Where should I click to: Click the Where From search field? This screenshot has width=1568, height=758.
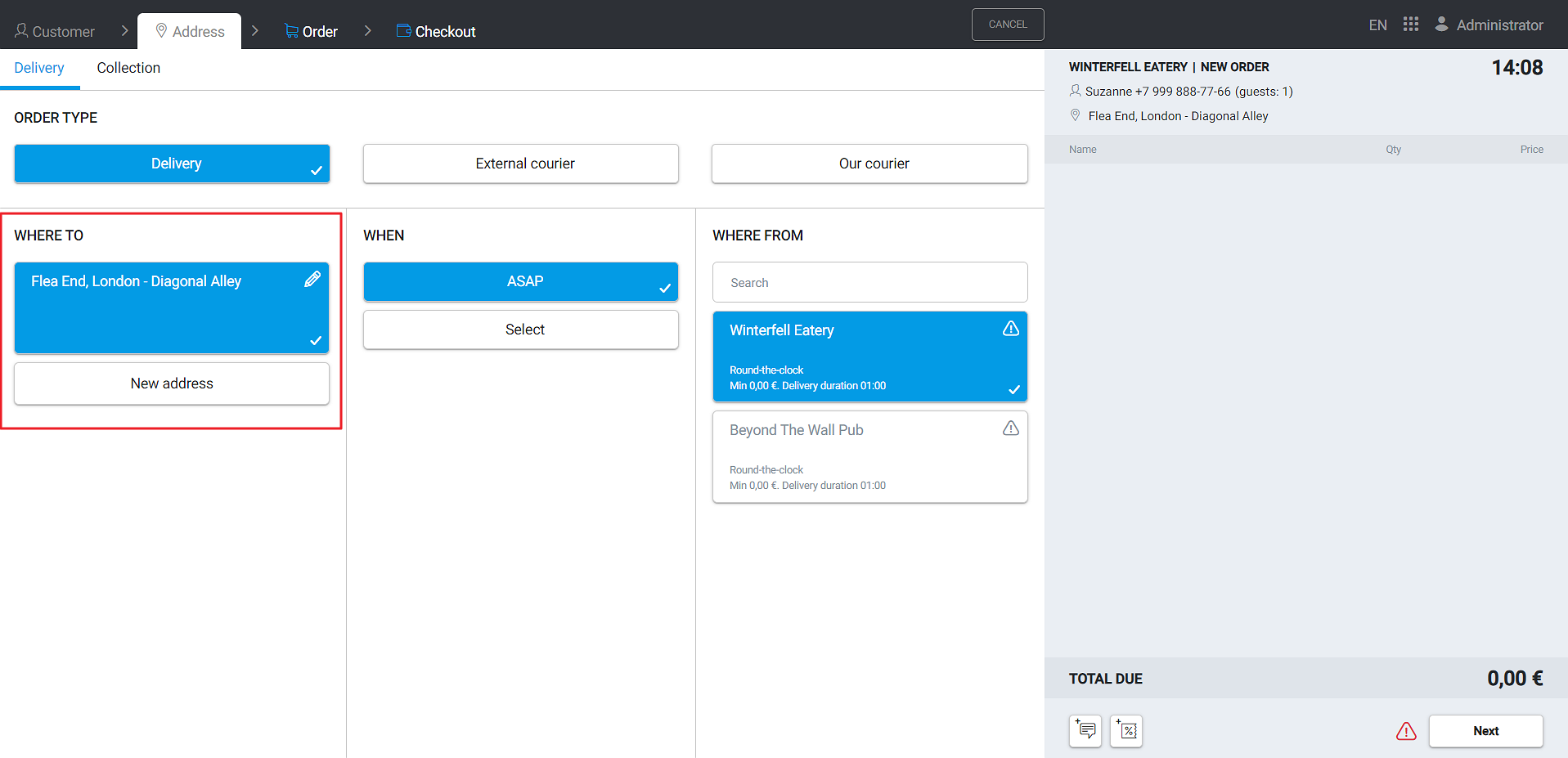(869, 283)
